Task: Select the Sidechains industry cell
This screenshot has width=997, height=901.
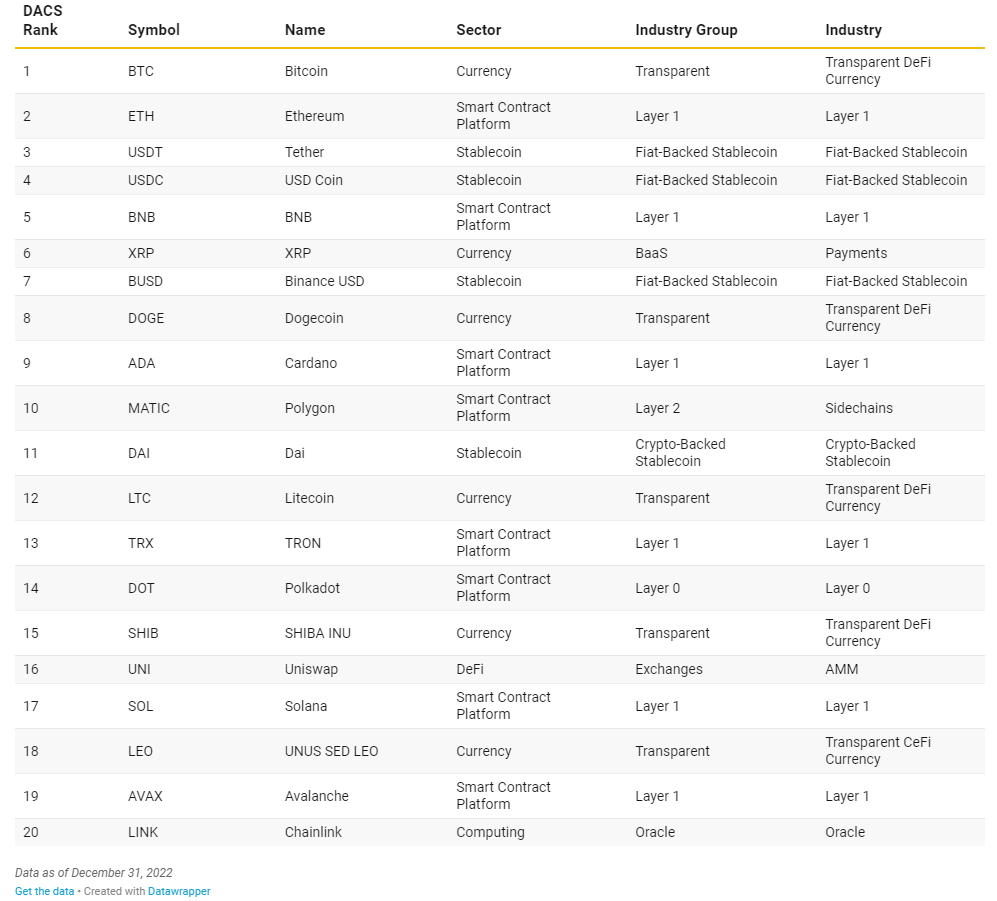Action: coord(859,408)
